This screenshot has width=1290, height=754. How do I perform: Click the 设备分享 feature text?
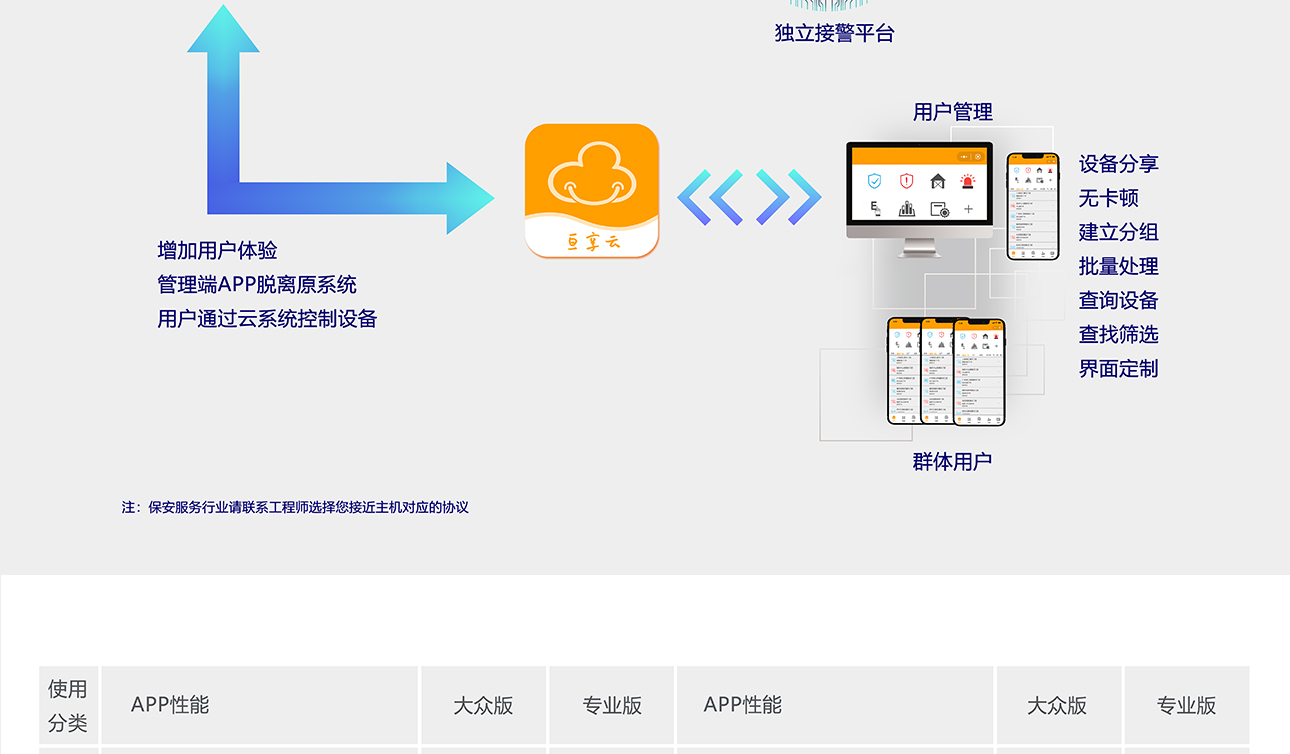coord(1118,164)
